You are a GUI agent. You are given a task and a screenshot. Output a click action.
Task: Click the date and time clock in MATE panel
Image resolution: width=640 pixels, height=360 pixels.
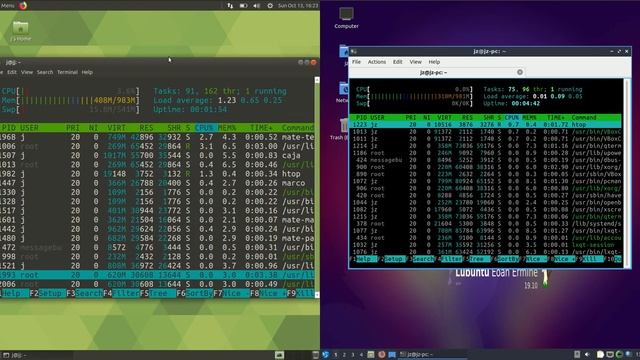point(298,6)
